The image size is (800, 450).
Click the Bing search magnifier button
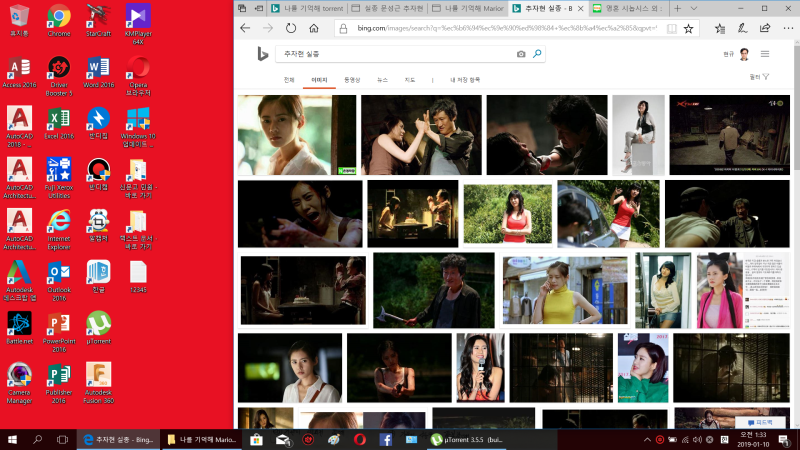pos(537,53)
